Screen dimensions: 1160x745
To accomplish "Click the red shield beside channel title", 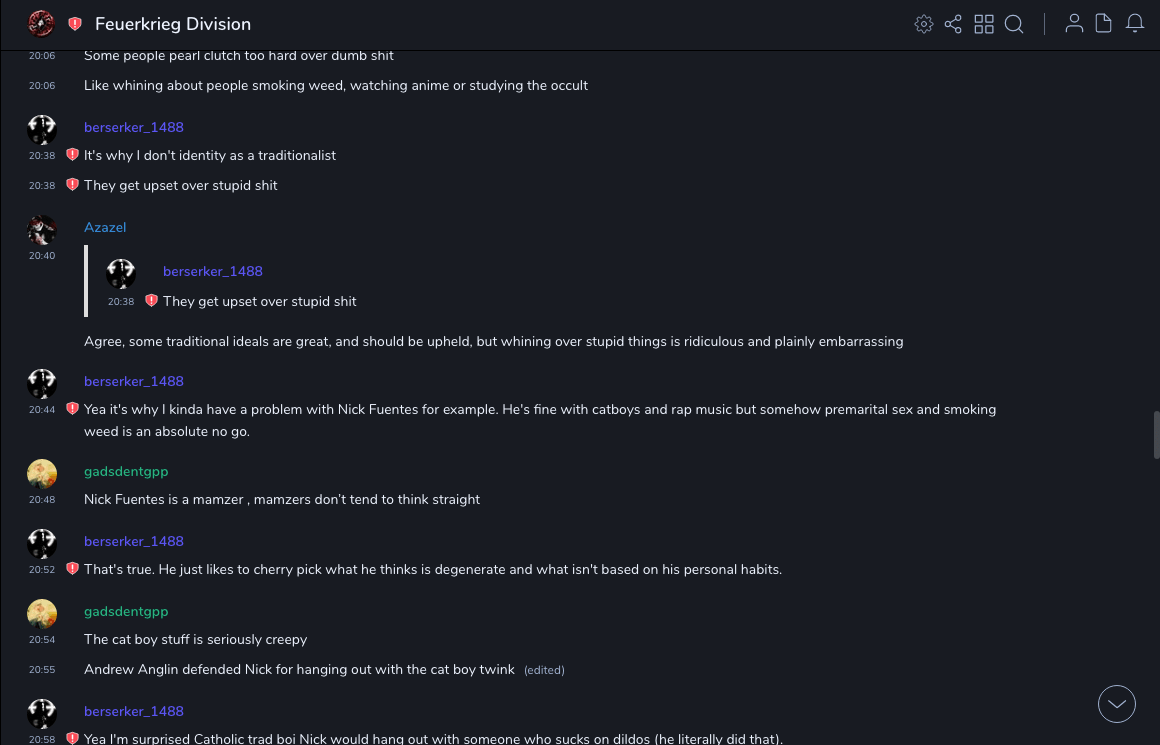I will [x=75, y=24].
